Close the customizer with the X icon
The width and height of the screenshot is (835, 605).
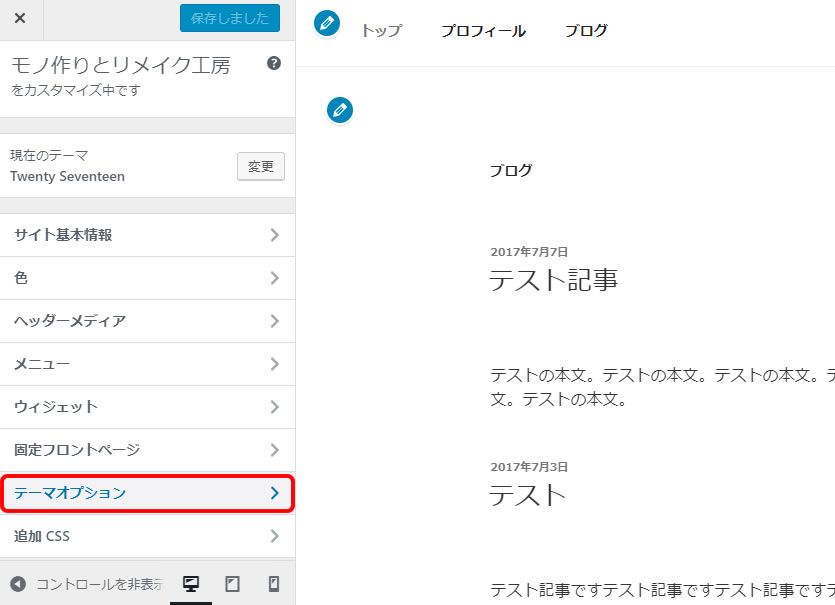[x=20, y=18]
